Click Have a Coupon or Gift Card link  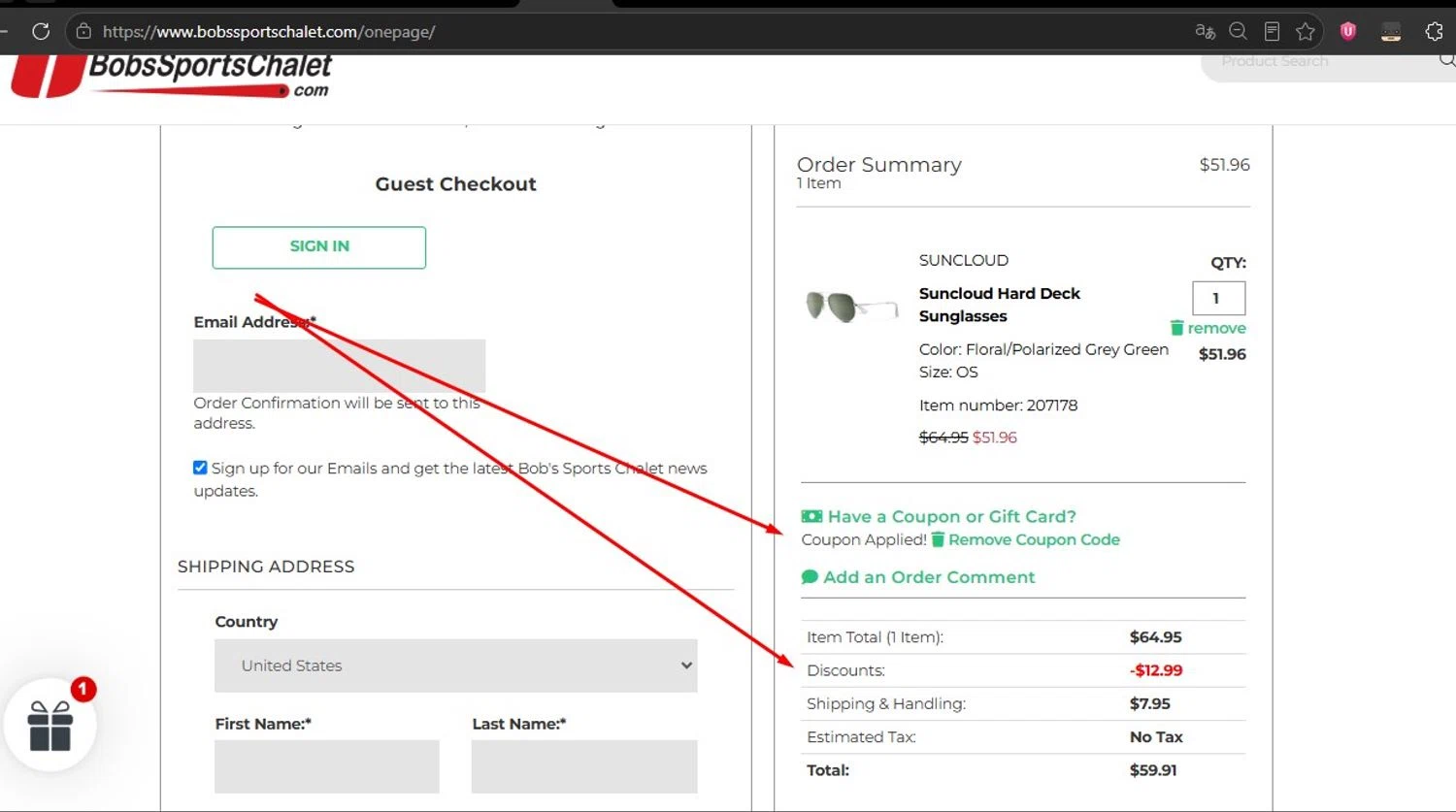pos(951,516)
